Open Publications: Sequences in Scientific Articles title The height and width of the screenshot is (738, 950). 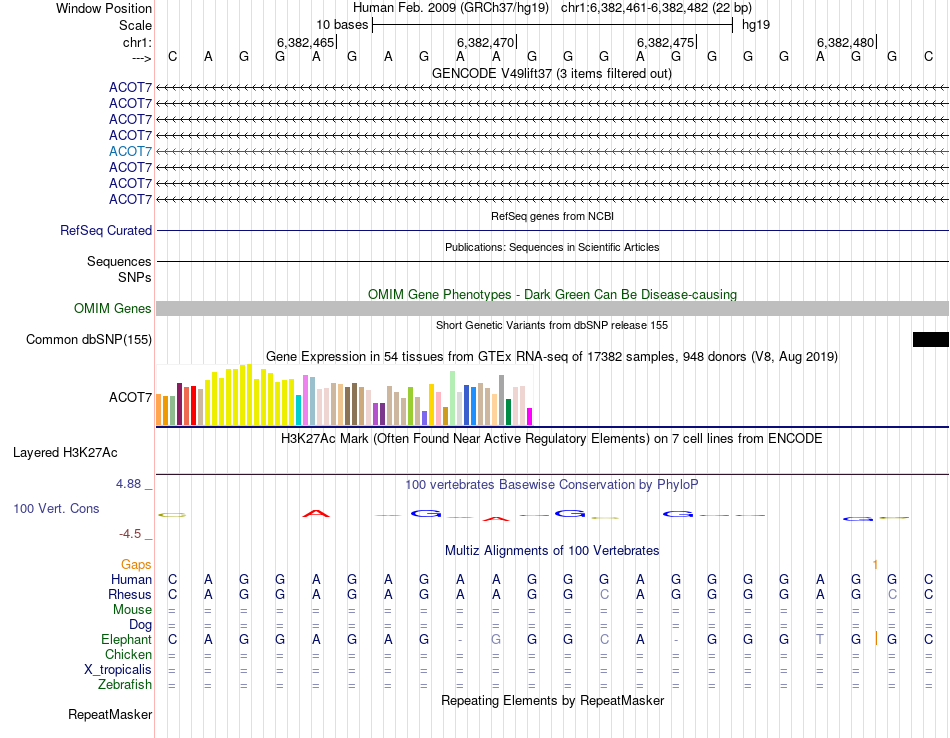[552, 247]
